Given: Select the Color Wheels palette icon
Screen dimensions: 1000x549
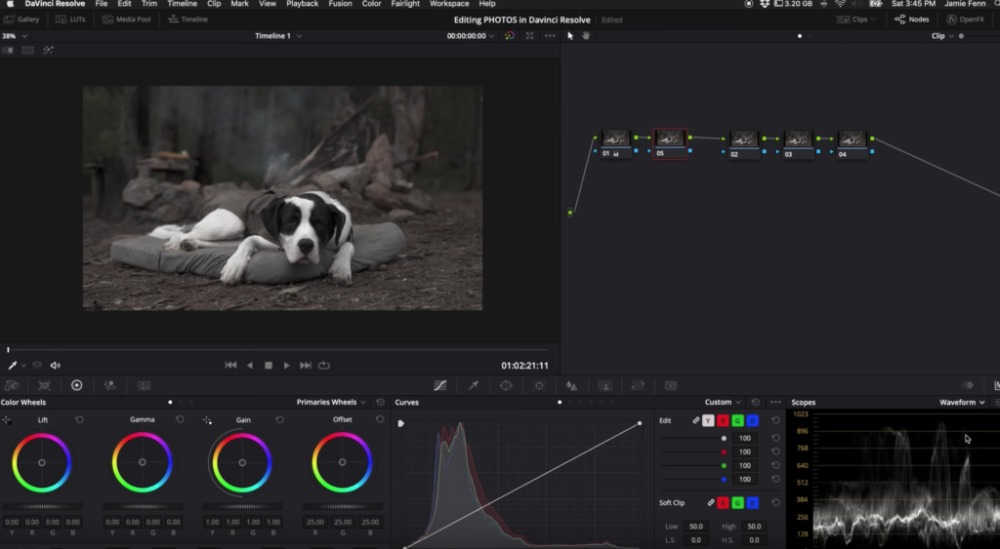Looking at the screenshot, I should click(x=77, y=385).
